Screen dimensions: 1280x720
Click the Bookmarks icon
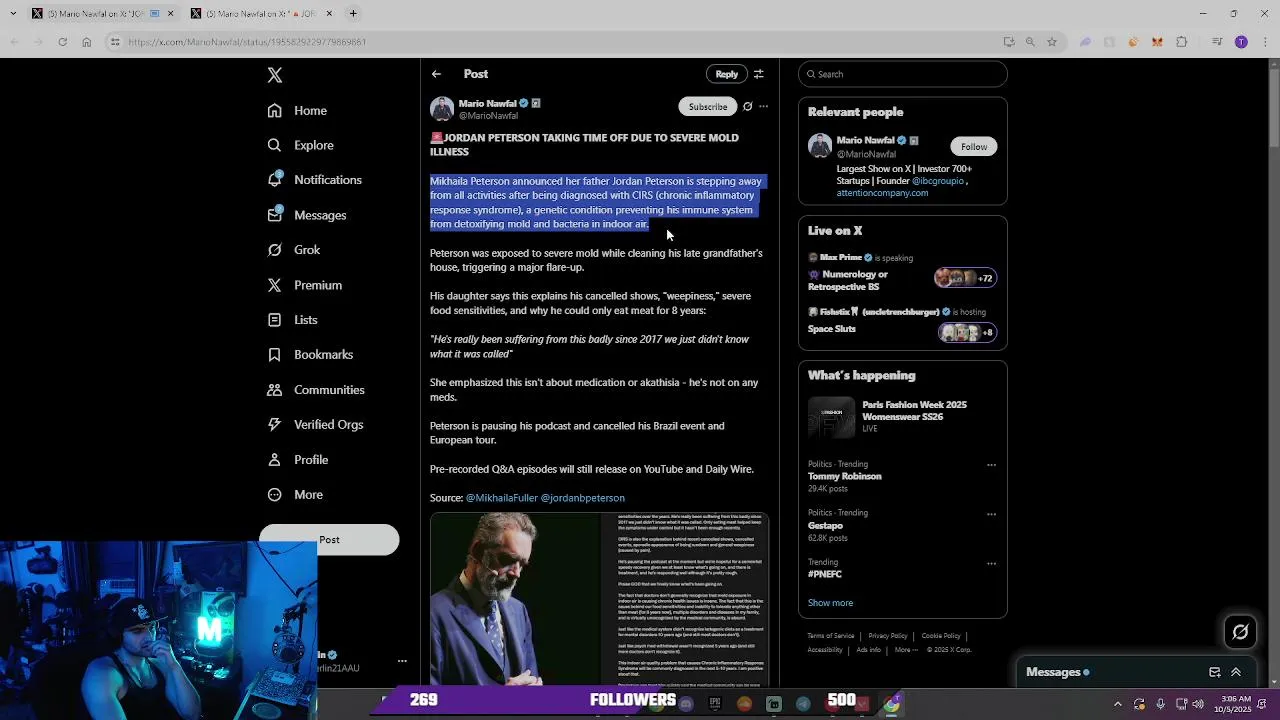(x=274, y=354)
